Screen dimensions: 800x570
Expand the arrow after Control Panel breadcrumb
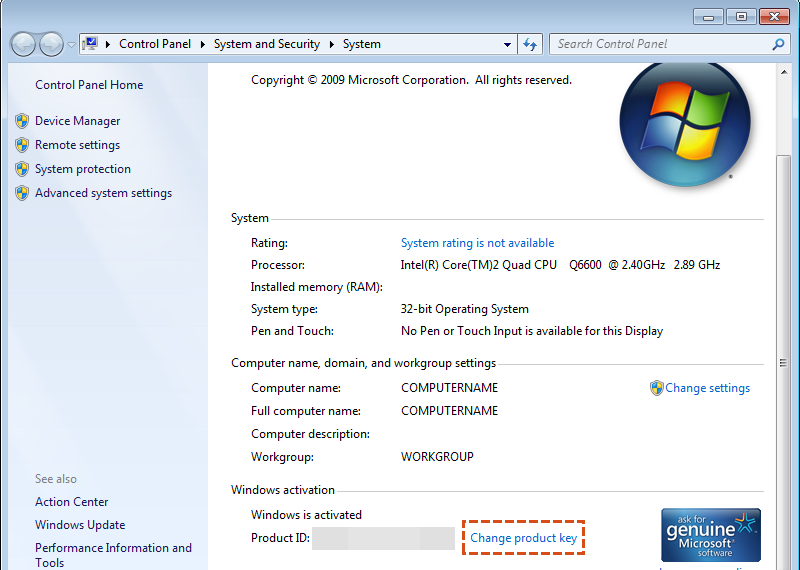tap(203, 44)
